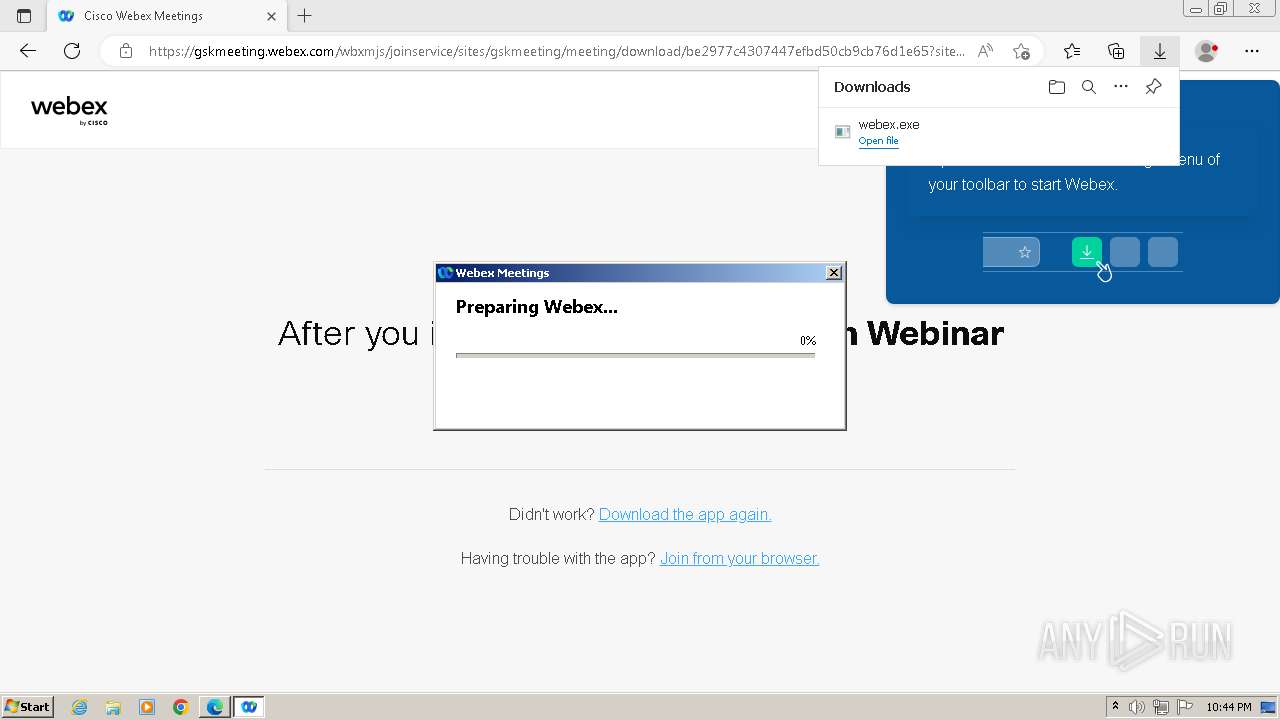Add this page to favorites
1280x720 pixels.
click(1021, 51)
